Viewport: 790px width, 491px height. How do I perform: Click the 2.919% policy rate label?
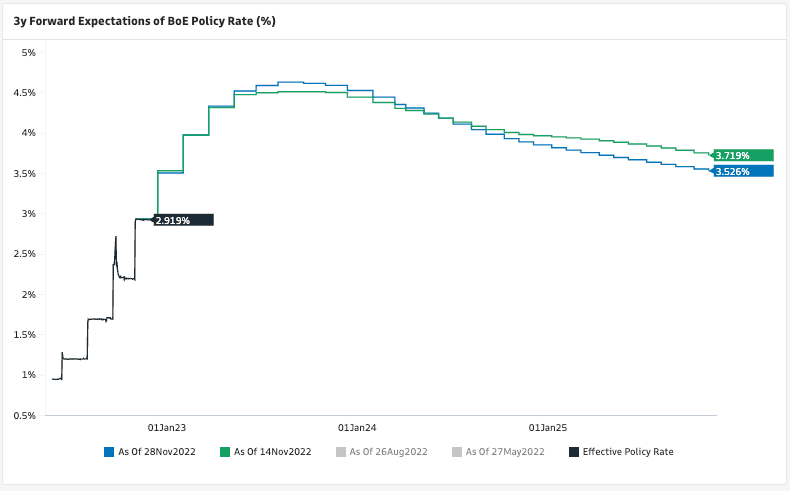pos(183,219)
